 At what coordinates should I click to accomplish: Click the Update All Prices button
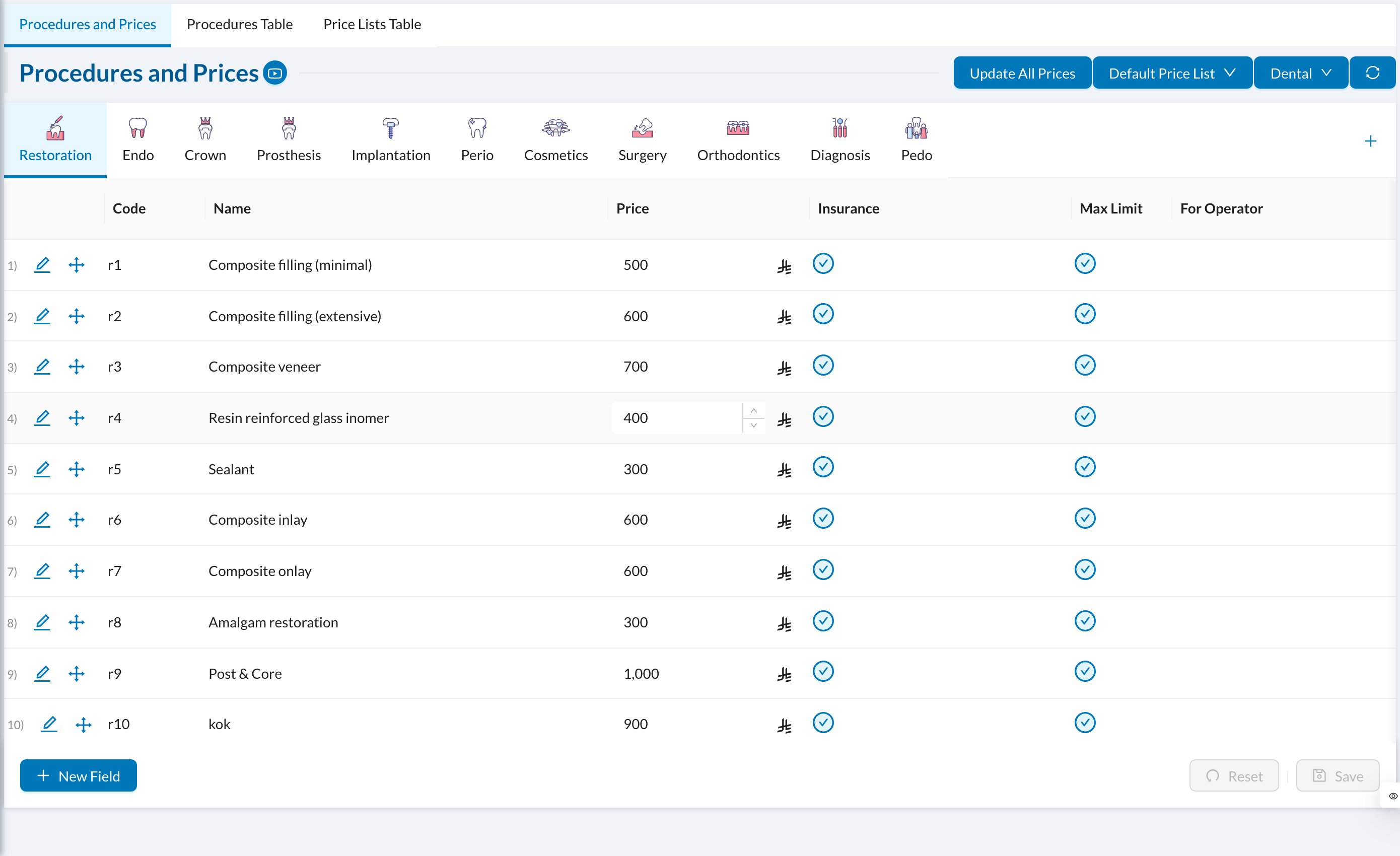[1022, 73]
